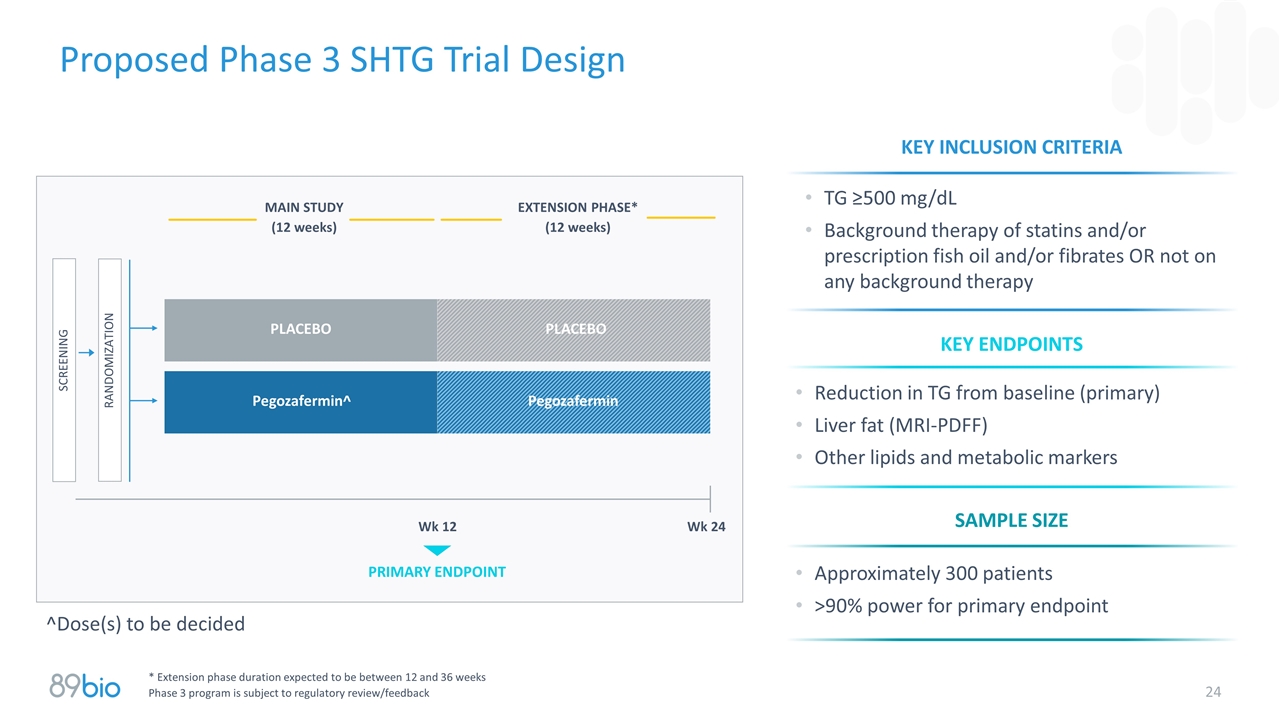Click the solid gray PLACEBO bar
Image resolution: width=1280 pixels, height=720 pixels.
(x=301, y=329)
